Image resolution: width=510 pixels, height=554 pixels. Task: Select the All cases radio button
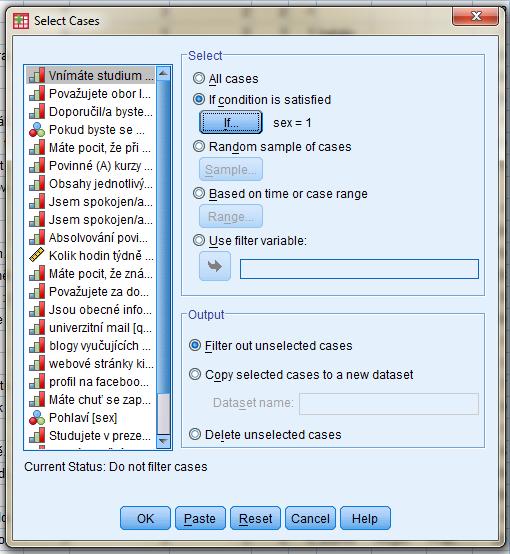tap(199, 78)
